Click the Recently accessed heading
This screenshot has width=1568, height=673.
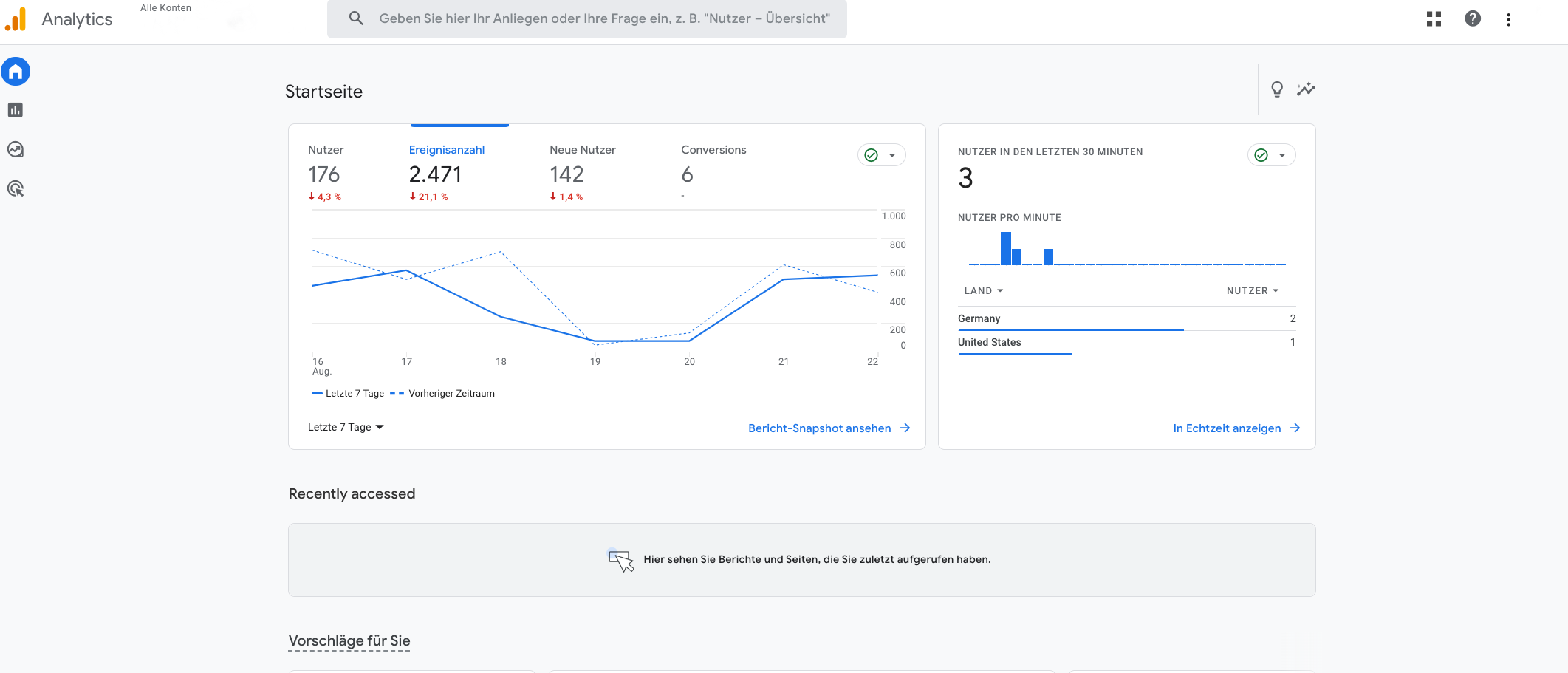[x=352, y=493]
